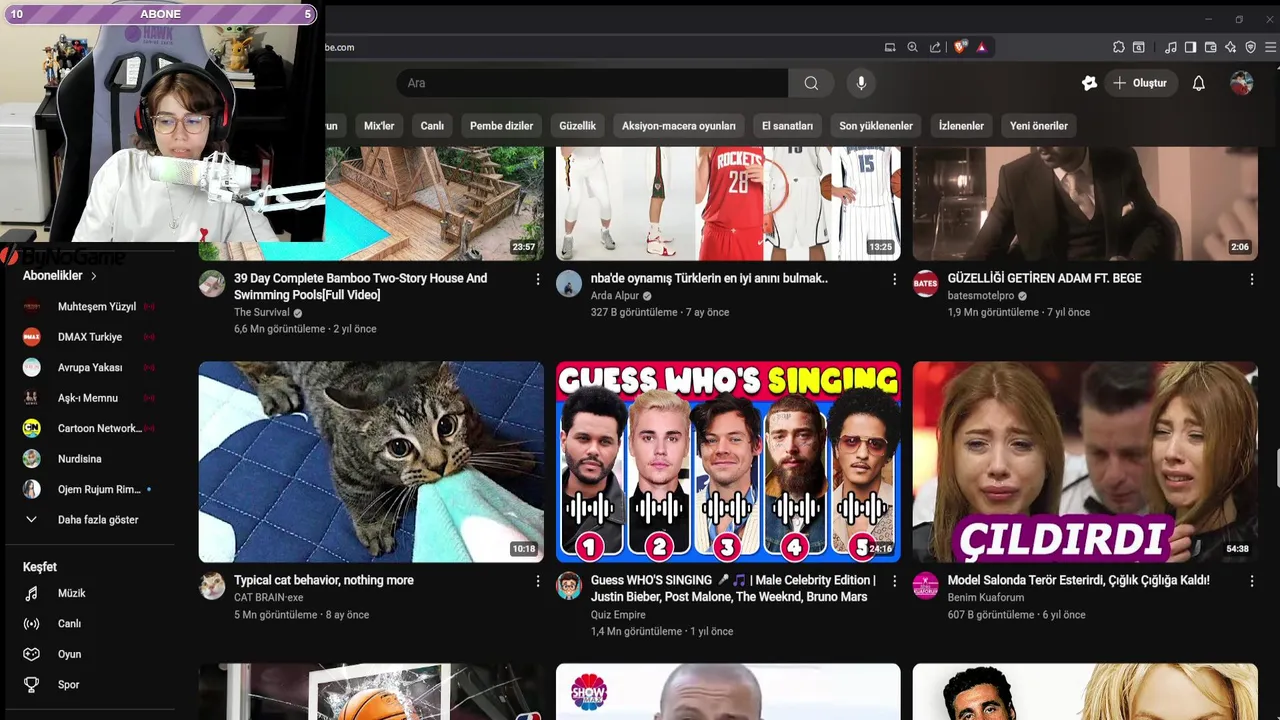This screenshot has width=1280, height=720.
Task: Open Brave Shields lion icon
Action: click(x=960, y=47)
